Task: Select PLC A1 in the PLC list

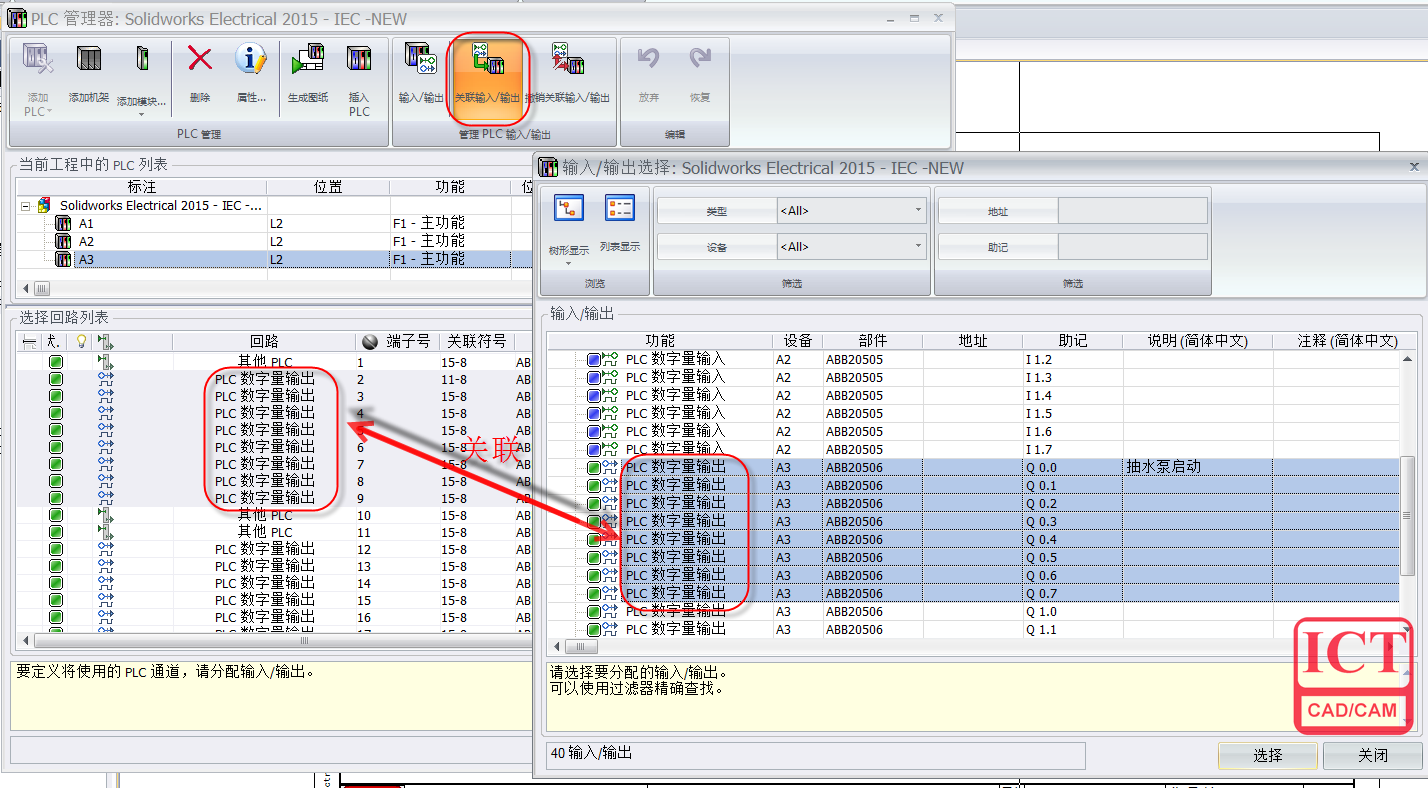Action: click(x=86, y=224)
